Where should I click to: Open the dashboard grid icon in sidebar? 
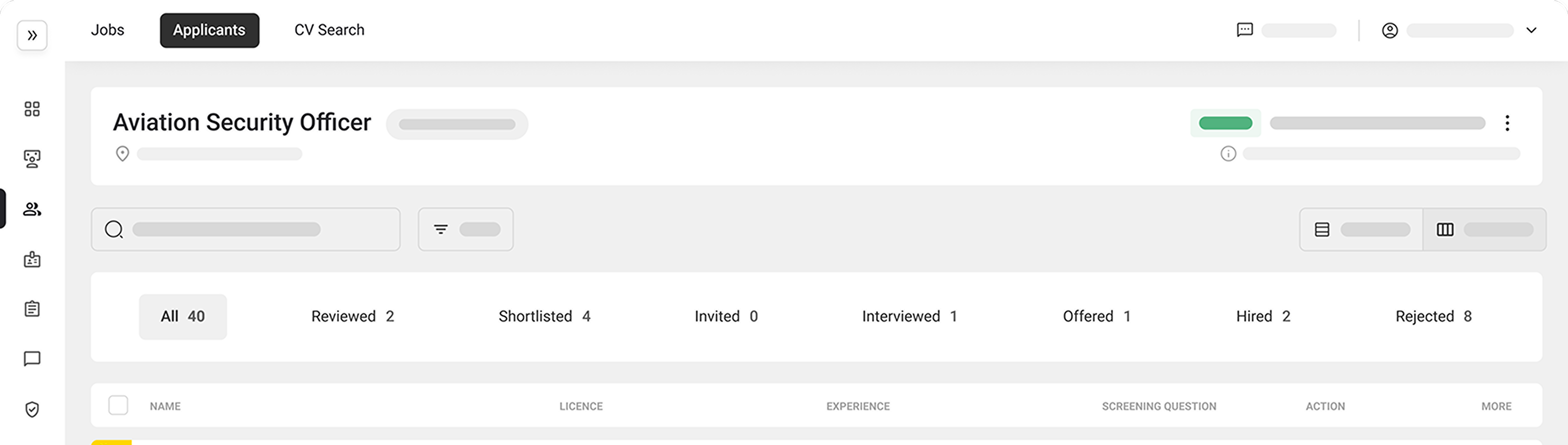coord(32,109)
